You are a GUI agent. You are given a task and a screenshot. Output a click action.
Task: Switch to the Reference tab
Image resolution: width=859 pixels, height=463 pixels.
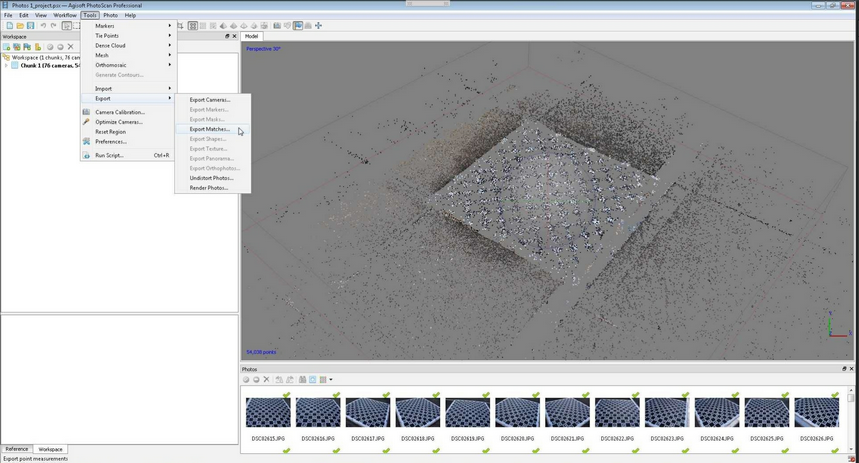(16, 449)
